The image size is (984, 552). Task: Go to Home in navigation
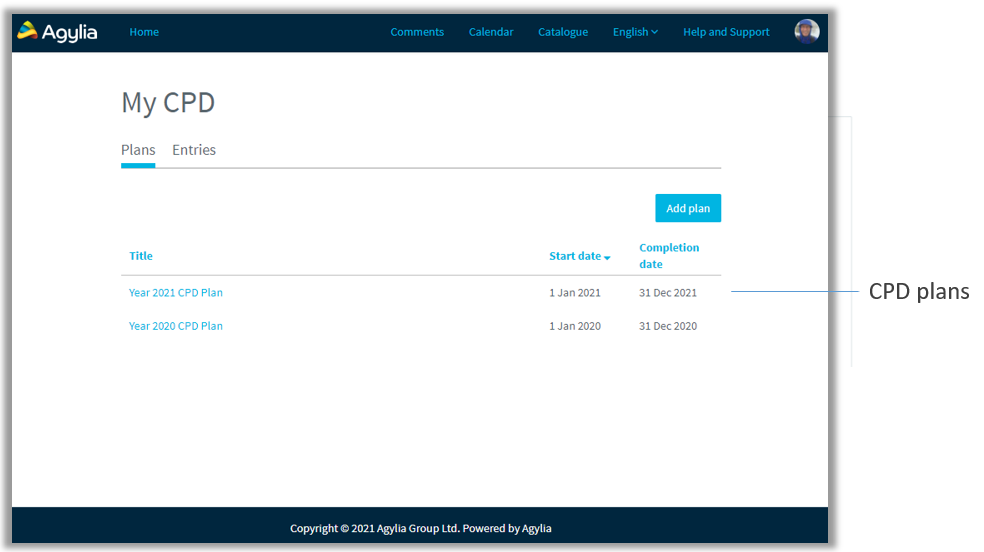[144, 32]
